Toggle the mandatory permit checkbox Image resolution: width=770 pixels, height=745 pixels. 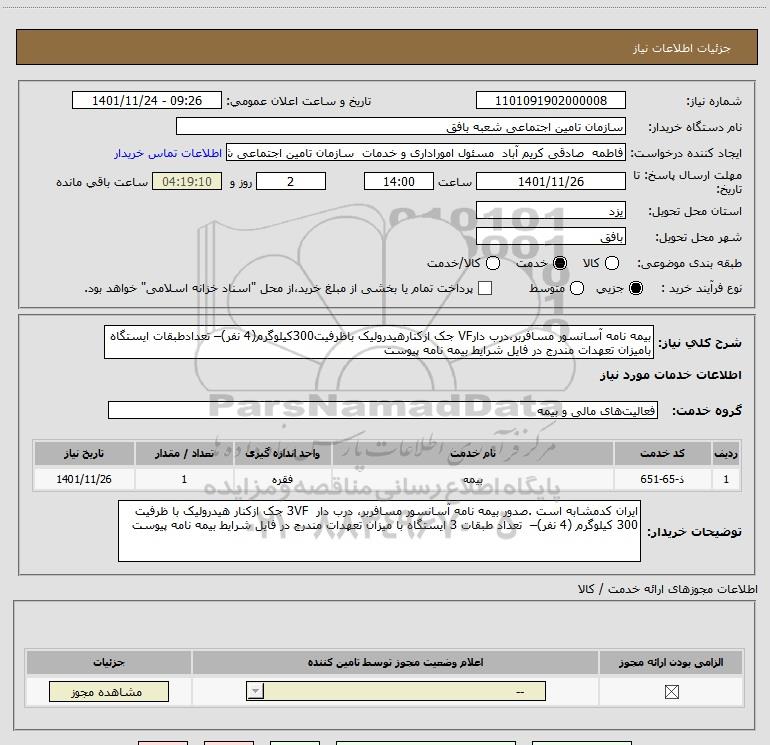pyautogui.click(x=671, y=692)
